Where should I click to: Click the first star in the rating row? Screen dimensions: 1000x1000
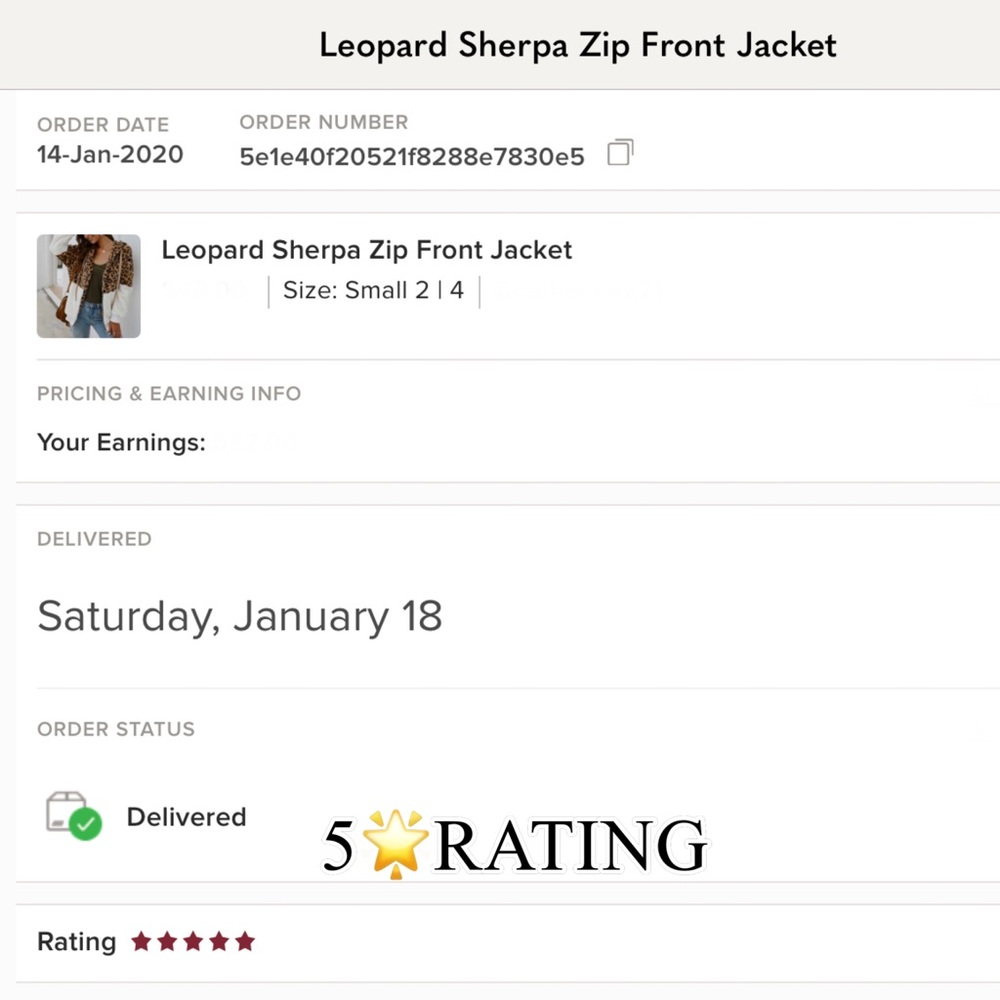coord(143,940)
